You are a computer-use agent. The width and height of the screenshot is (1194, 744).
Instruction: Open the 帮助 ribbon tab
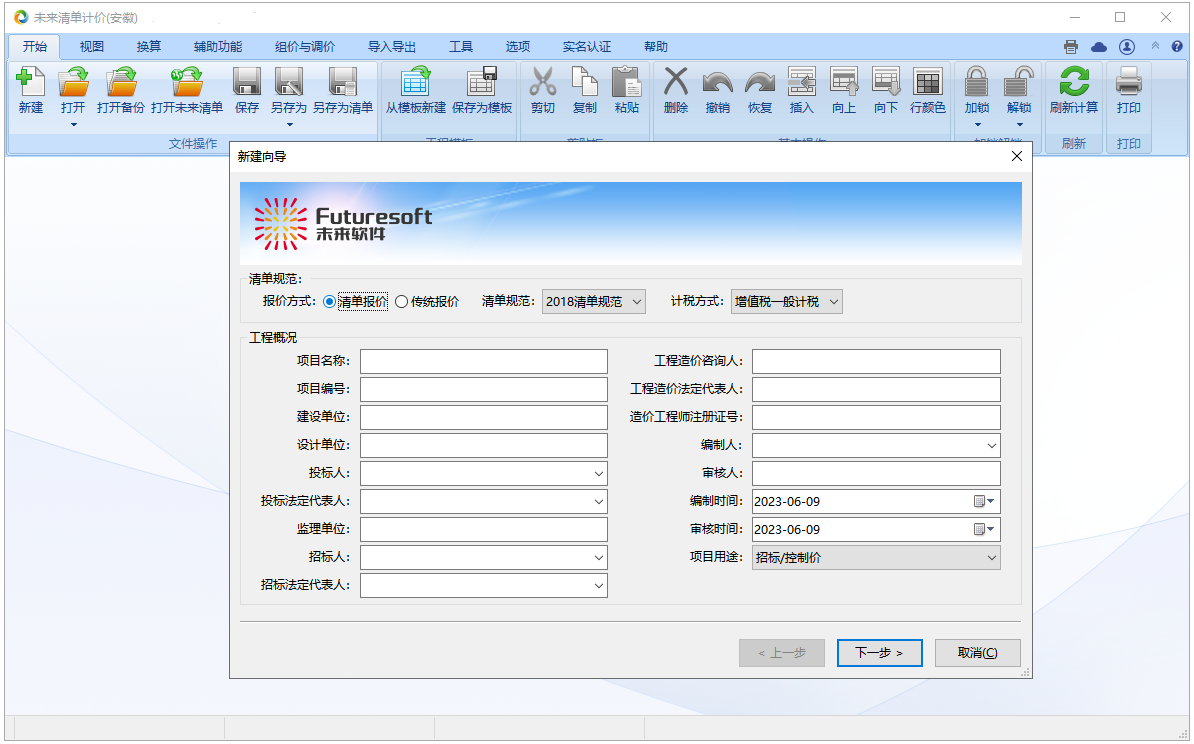pyautogui.click(x=656, y=46)
